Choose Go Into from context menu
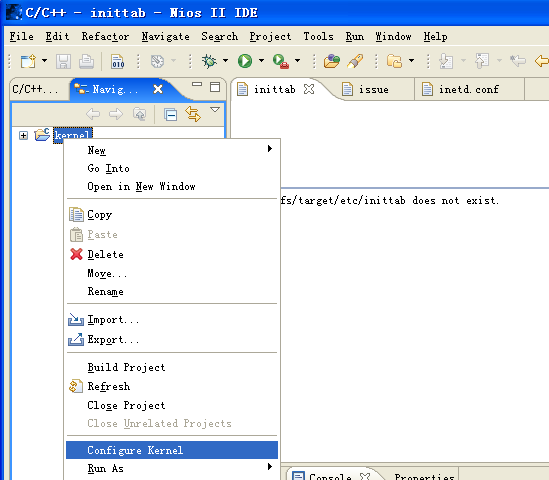 (x=172, y=168)
